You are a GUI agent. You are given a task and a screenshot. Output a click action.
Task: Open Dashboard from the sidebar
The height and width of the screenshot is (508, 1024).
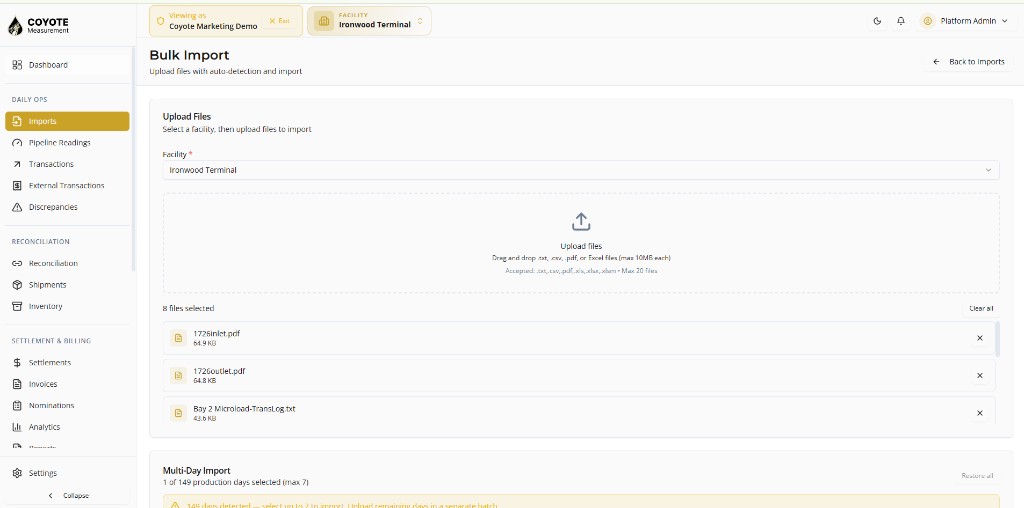[x=68, y=65]
